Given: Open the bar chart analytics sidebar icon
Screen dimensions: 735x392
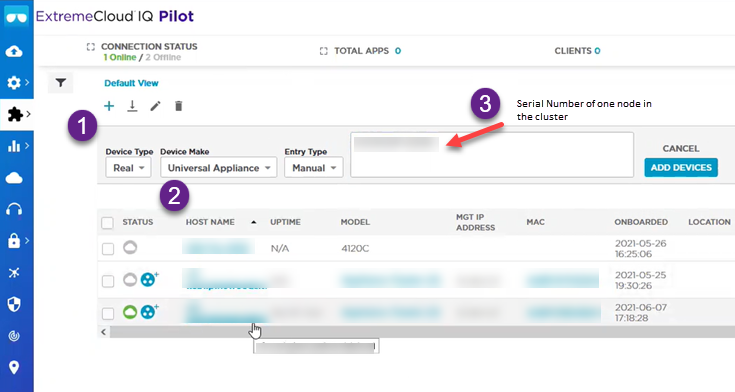Looking at the screenshot, I should [x=14, y=146].
